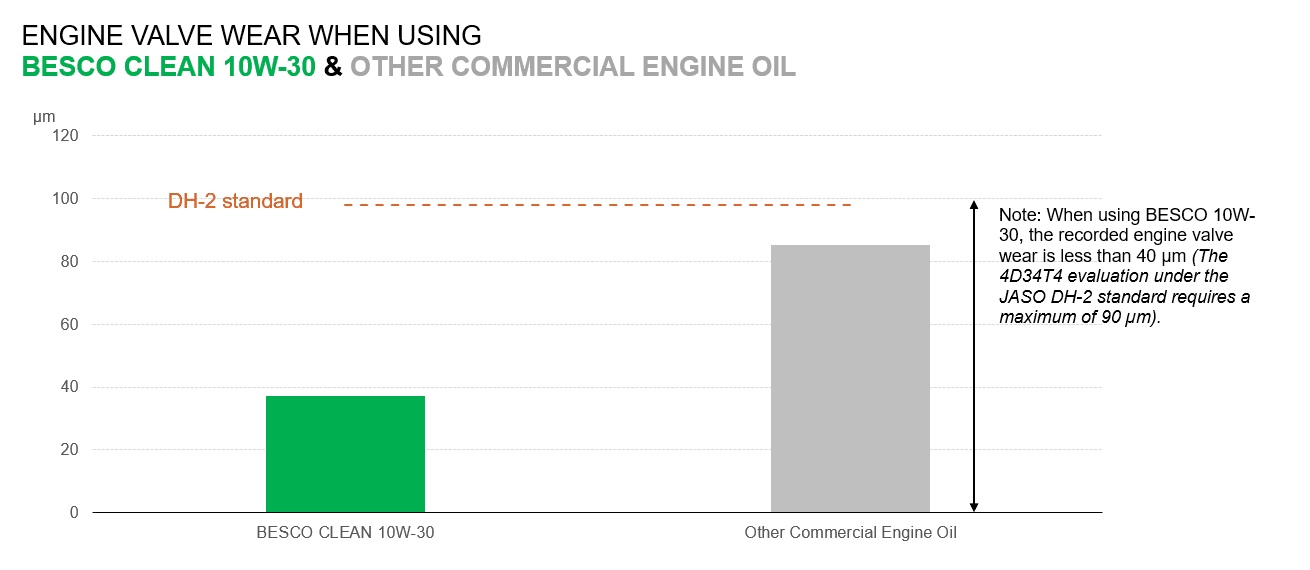Select x-axis label "Other Commercial Engine Oil"
The height and width of the screenshot is (570, 1310).
point(850,533)
